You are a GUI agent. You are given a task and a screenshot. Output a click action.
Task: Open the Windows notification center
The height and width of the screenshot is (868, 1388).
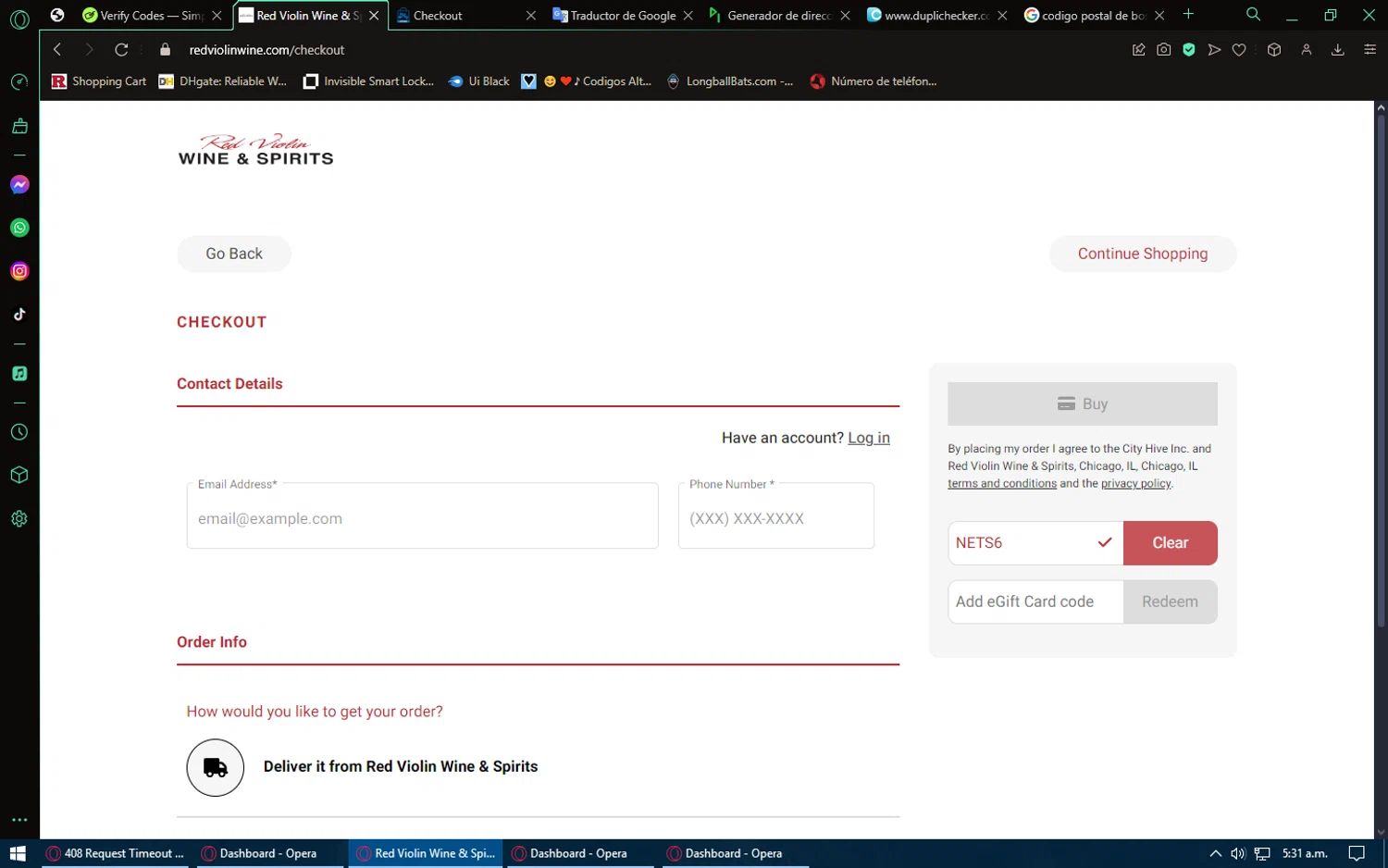tap(1357, 853)
